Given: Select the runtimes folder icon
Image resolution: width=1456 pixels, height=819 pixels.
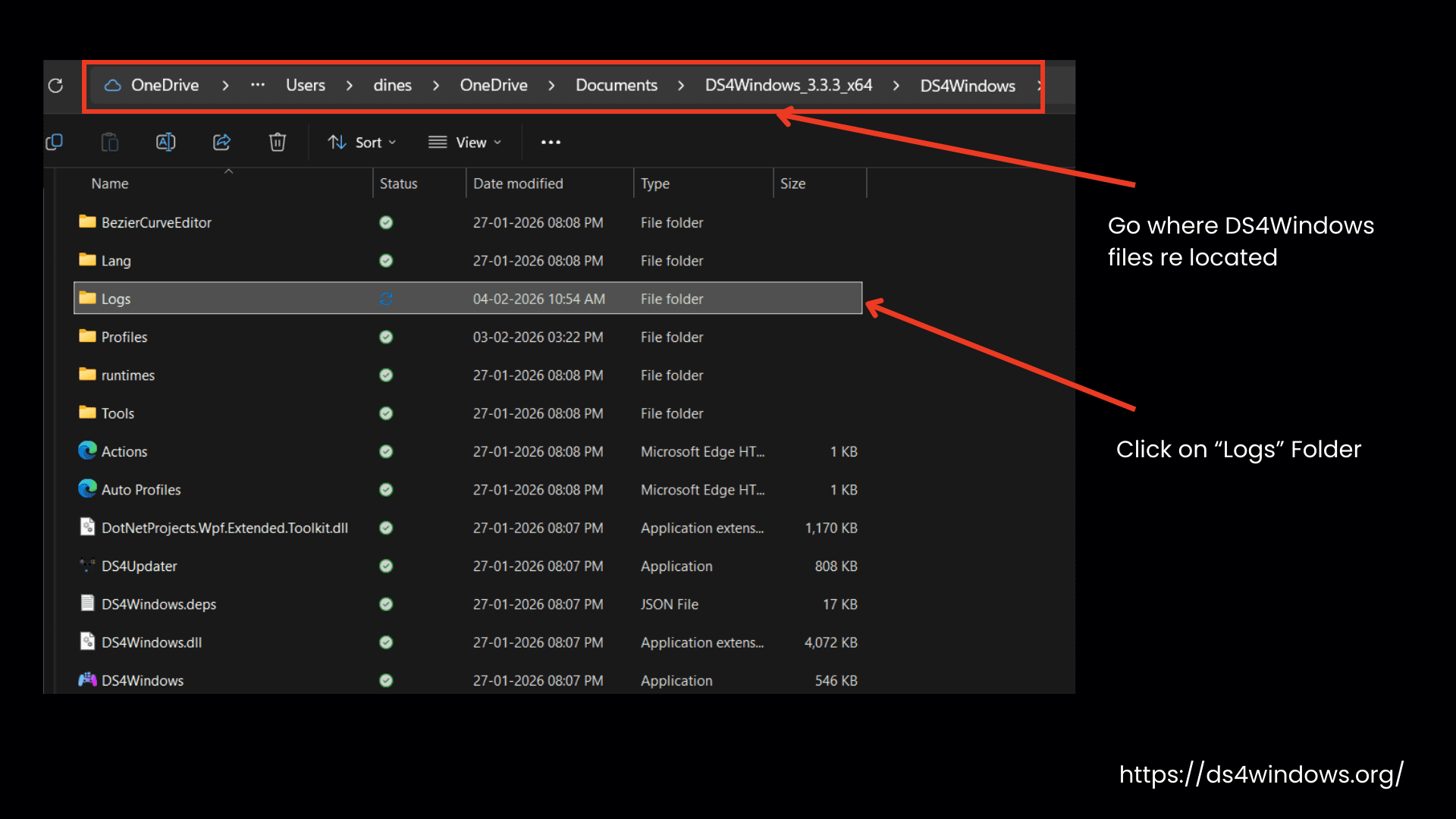Looking at the screenshot, I should coord(87,374).
